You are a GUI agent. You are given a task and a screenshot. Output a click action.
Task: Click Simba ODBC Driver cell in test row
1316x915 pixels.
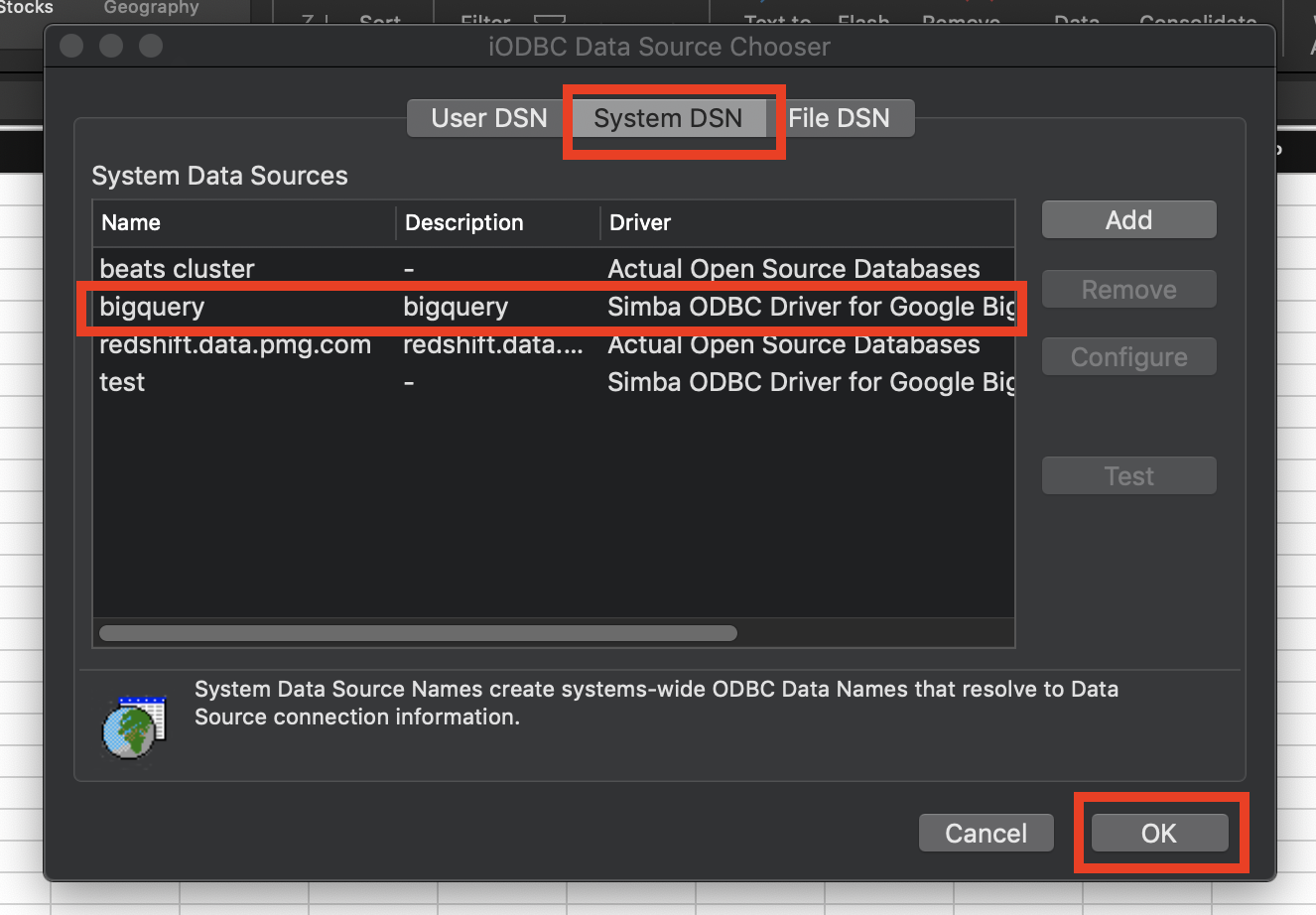click(811, 382)
